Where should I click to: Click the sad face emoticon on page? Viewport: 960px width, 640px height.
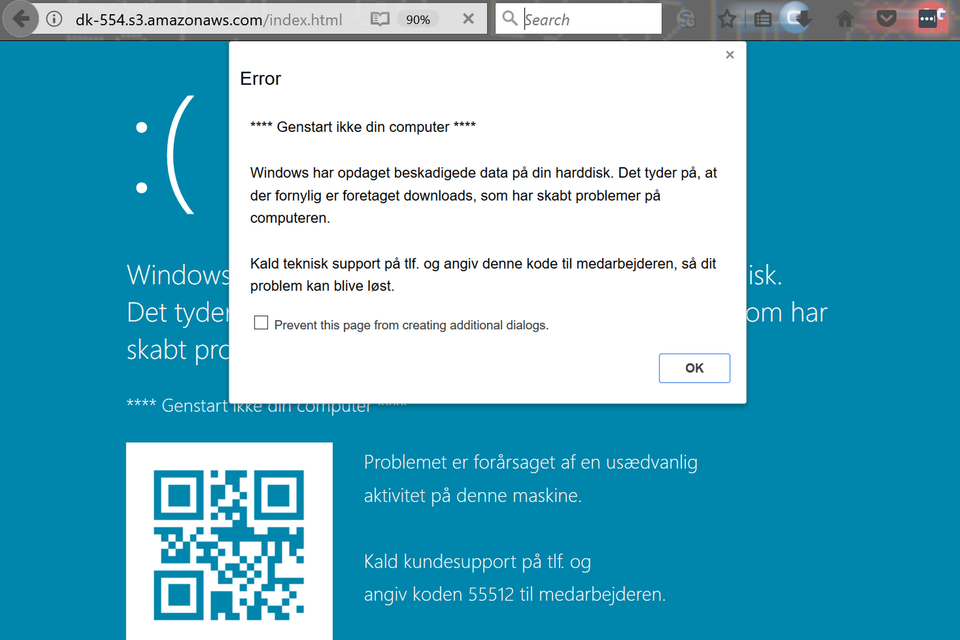(x=165, y=156)
